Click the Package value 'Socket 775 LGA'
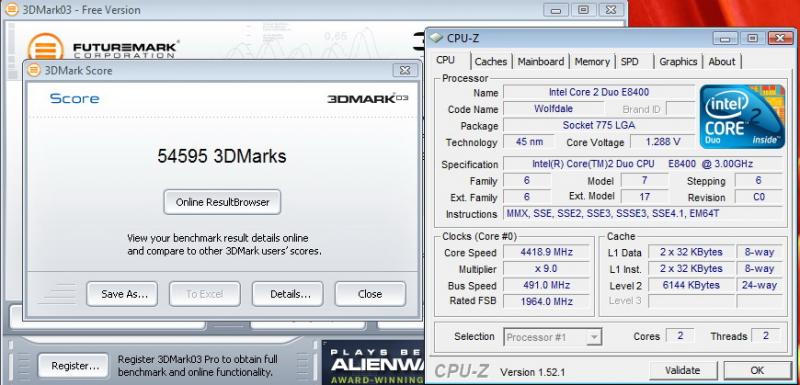Image resolution: width=800 pixels, height=385 pixels. (598, 125)
